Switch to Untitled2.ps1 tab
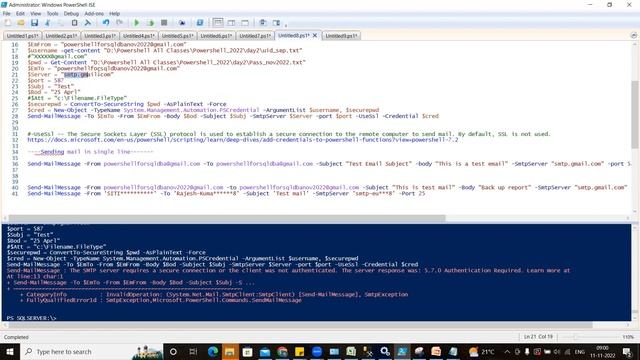The height and width of the screenshot is (360, 640). coord(61,36)
